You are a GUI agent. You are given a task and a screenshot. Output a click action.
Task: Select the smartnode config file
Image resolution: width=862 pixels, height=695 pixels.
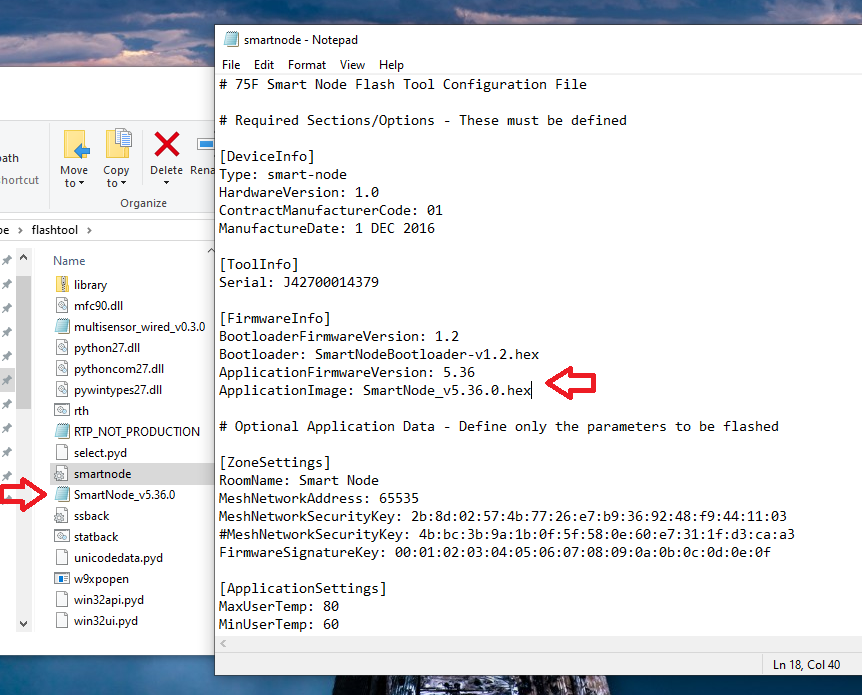click(x=132, y=473)
